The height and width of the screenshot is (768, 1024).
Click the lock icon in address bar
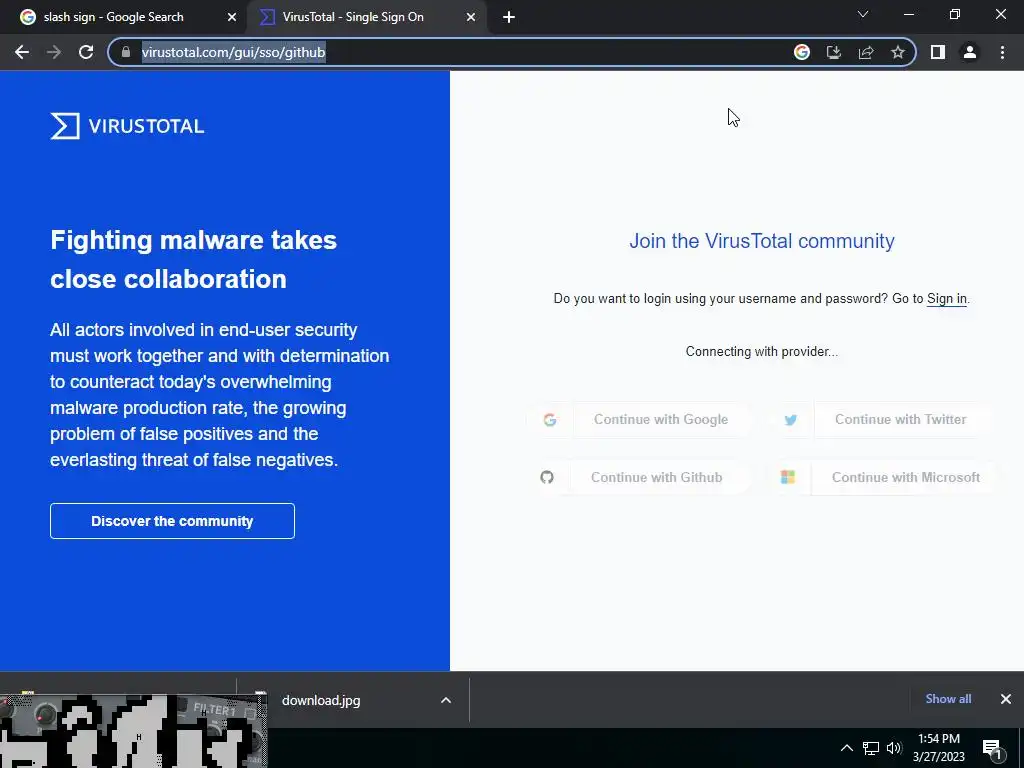pos(126,52)
